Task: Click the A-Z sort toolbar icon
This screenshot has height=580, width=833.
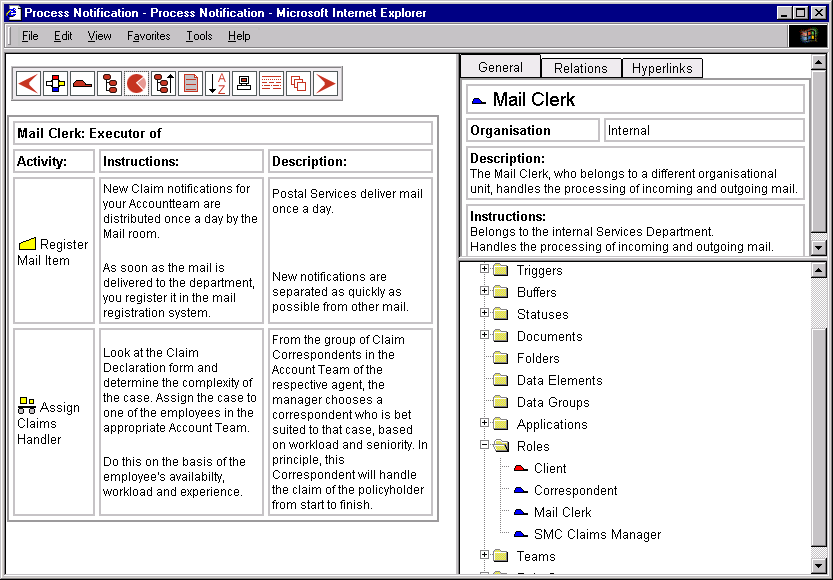Action: coord(217,83)
